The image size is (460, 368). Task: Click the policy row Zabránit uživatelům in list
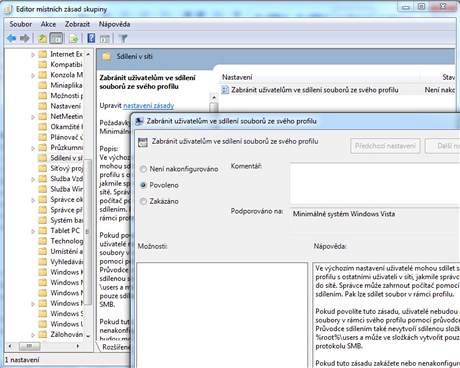(338, 90)
